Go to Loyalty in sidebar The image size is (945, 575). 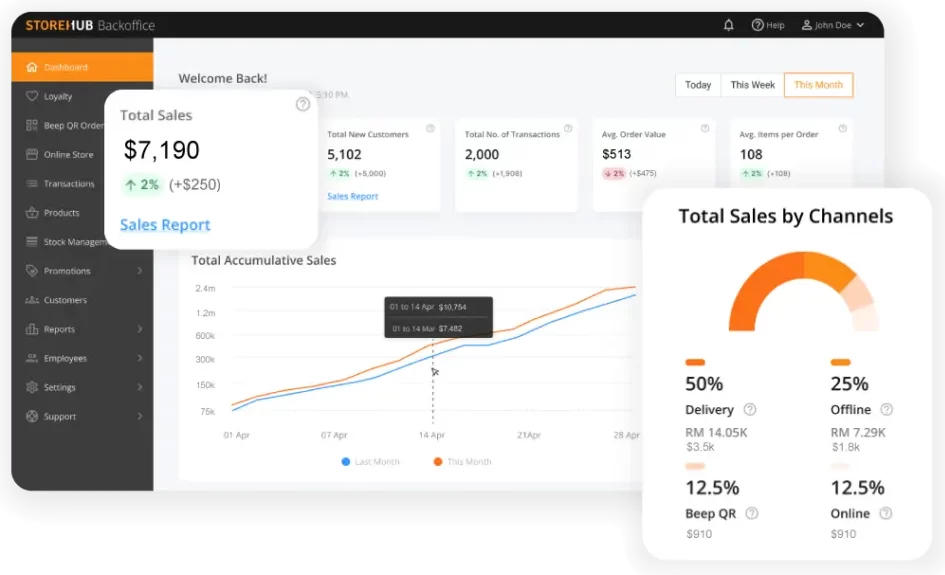tap(58, 96)
